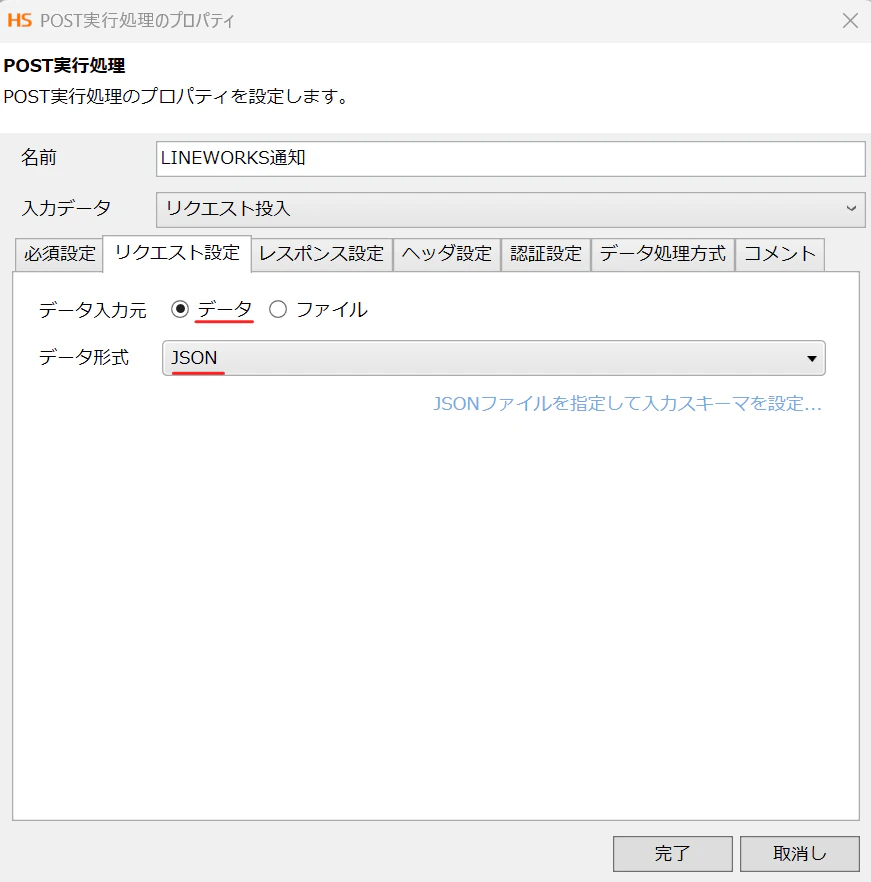Go to the ヘッダ設定 tab
Viewport: 871px width, 882px height.
(447, 254)
